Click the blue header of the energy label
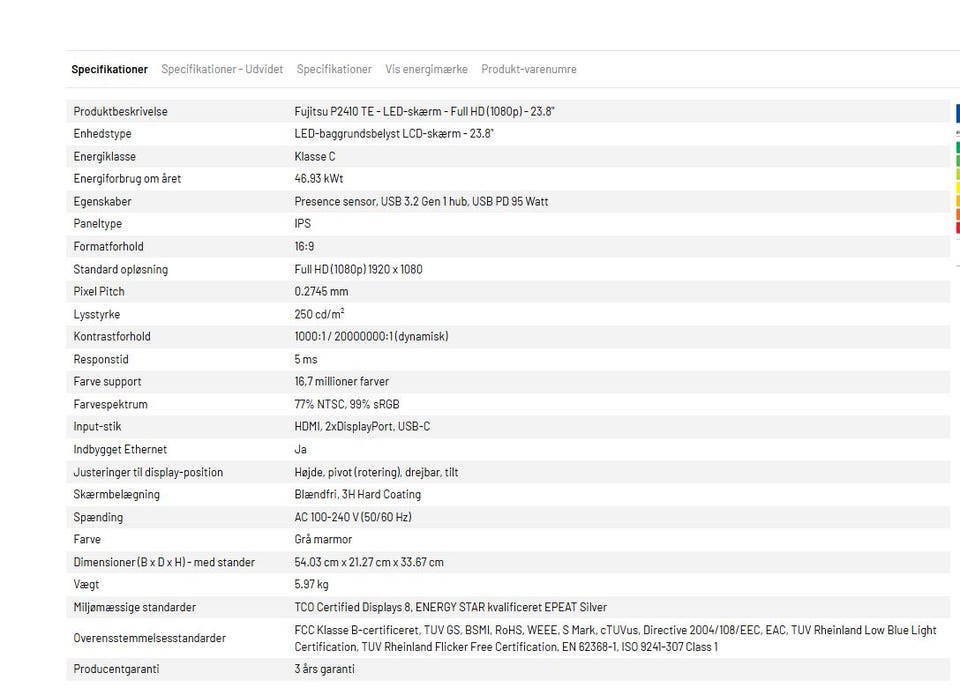This screenshot has width=960, height=688. click(957, 112)
